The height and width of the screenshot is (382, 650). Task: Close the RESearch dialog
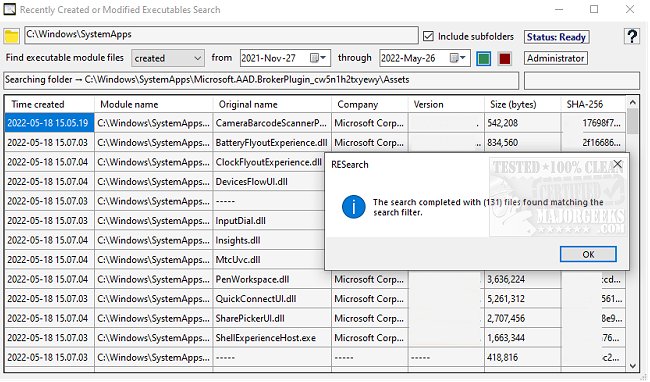point(617,164)
